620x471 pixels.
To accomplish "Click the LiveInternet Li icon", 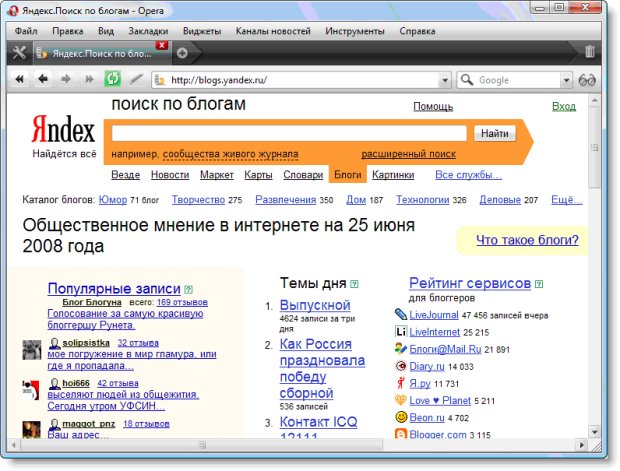I will pos(401,331).
